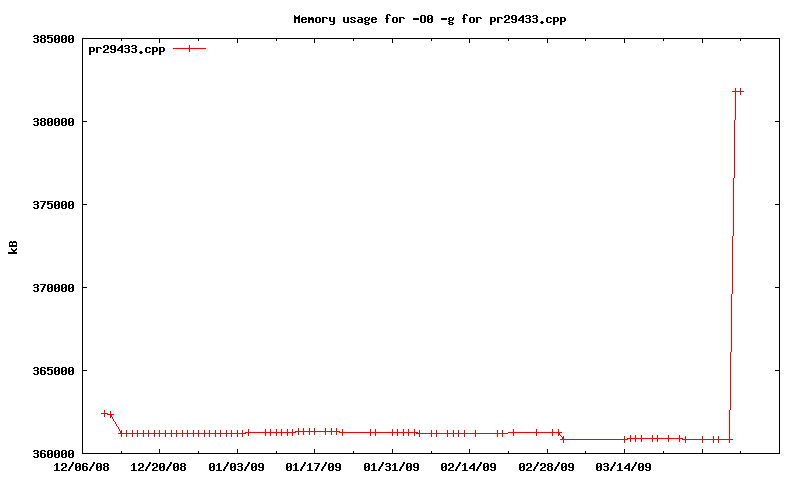Click the 385000 y-axis tick label
The width and height of the screenshot is (800, 480).
pyautogui.click(x=54, y=39)
